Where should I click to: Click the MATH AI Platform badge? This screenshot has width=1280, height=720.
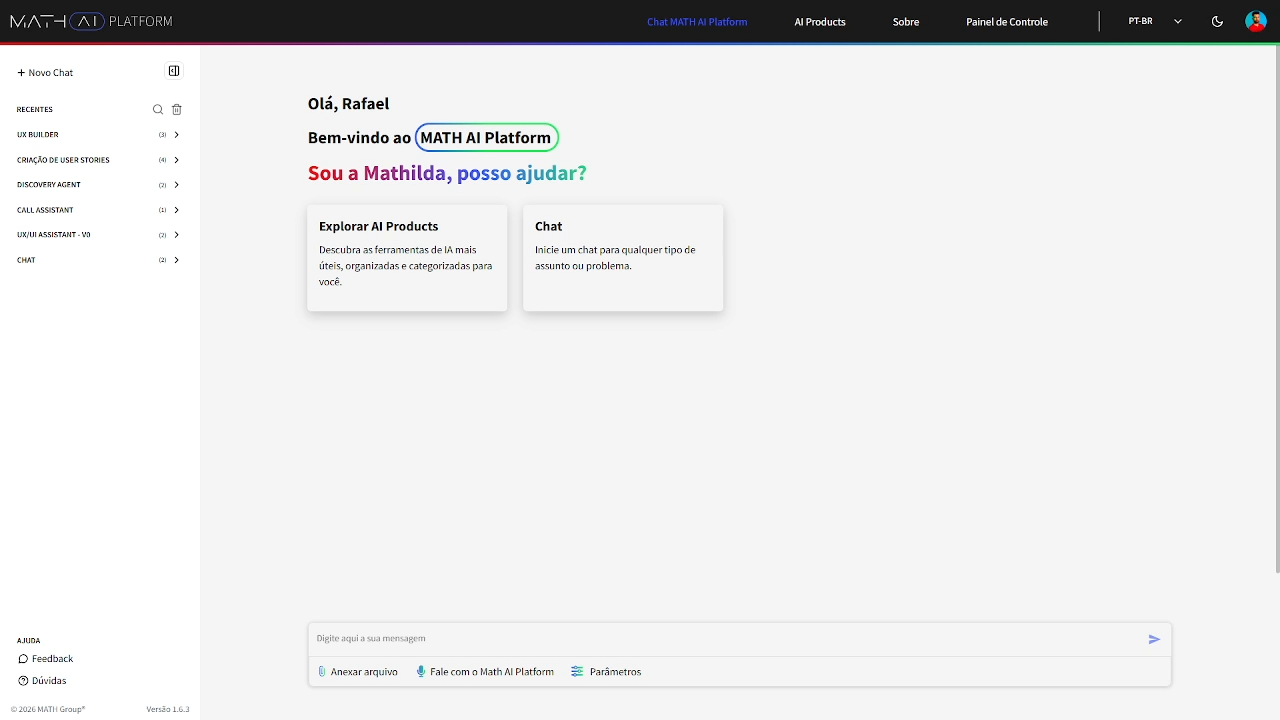tap(486, 138)
